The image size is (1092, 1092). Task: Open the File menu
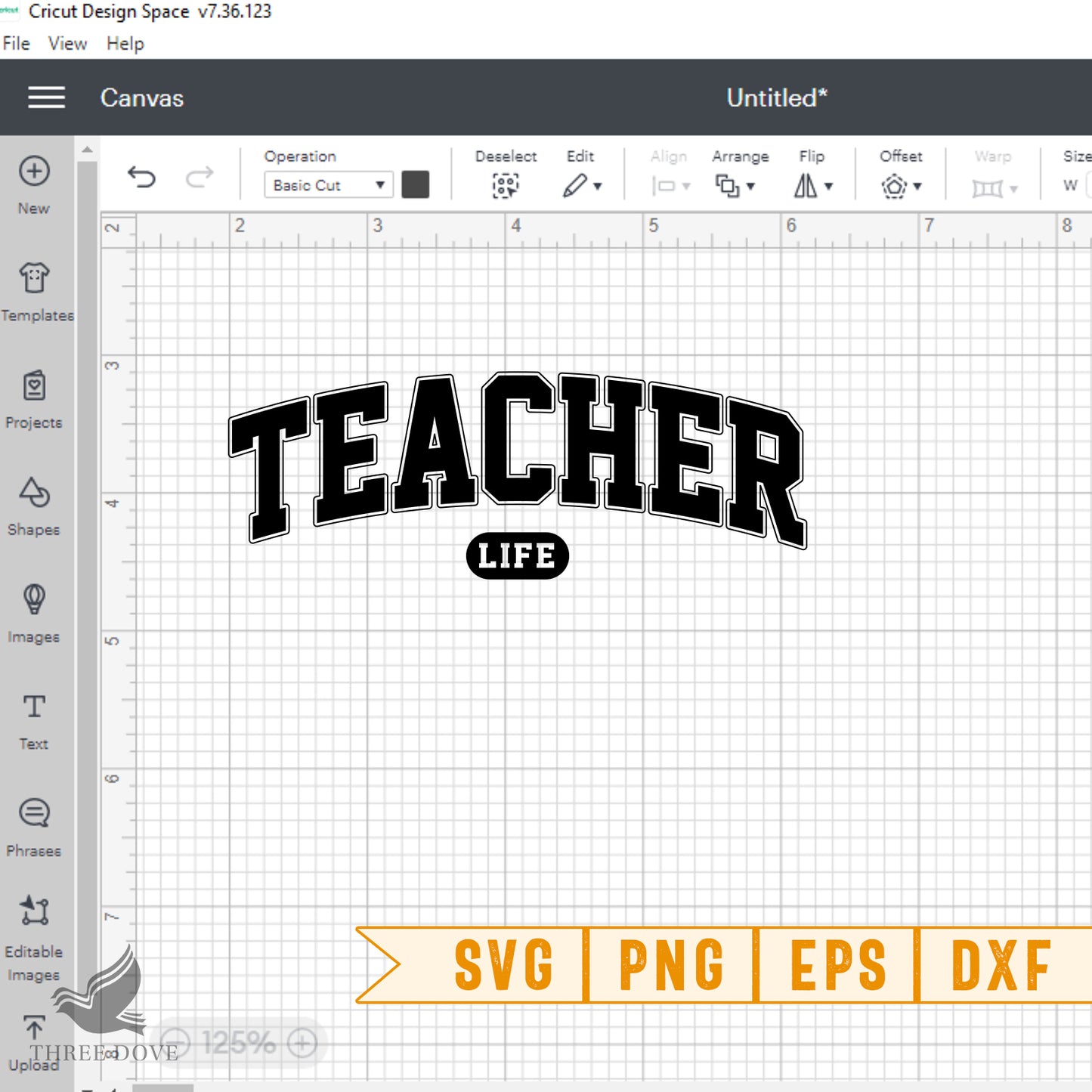[16, 44]
